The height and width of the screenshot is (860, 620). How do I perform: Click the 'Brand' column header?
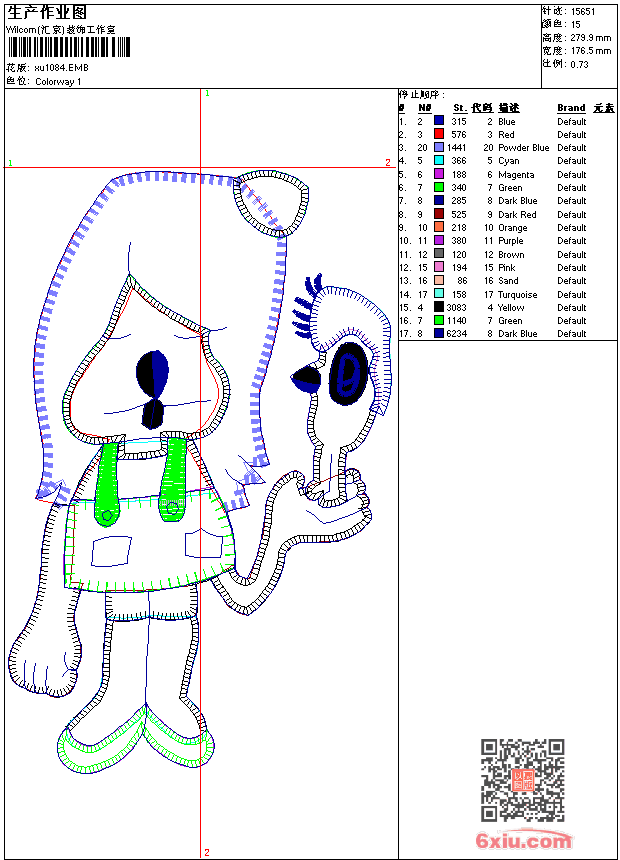coord(571,108)
